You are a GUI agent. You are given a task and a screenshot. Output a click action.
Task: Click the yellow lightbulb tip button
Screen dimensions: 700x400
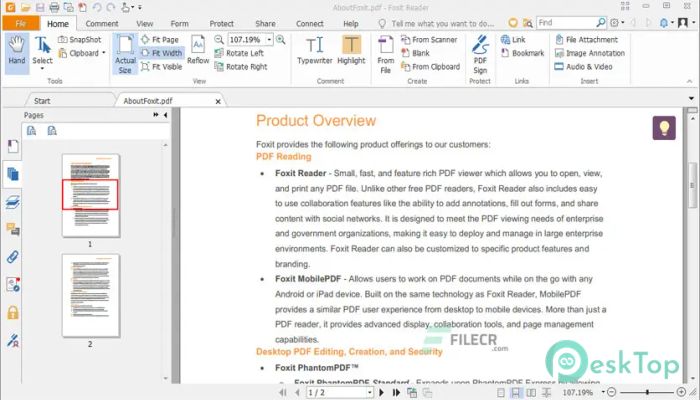[664, 128]
